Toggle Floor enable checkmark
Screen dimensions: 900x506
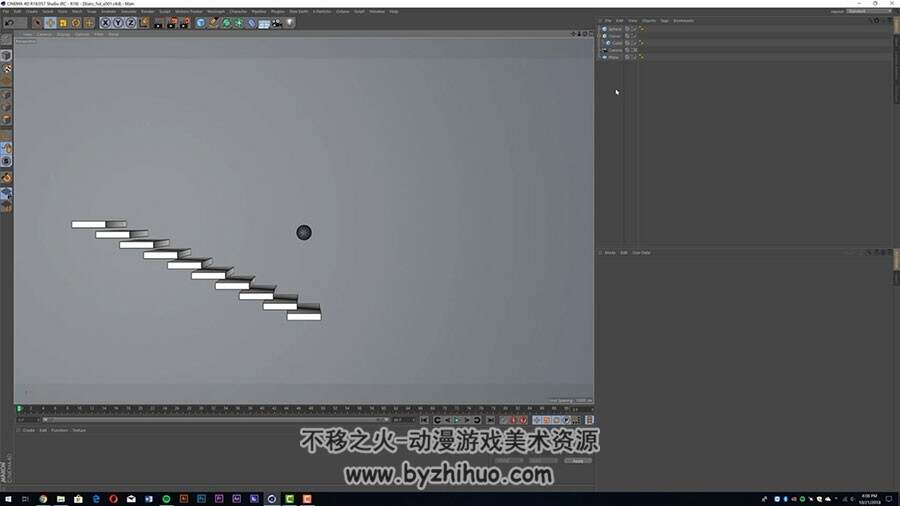tap(634, 57)
